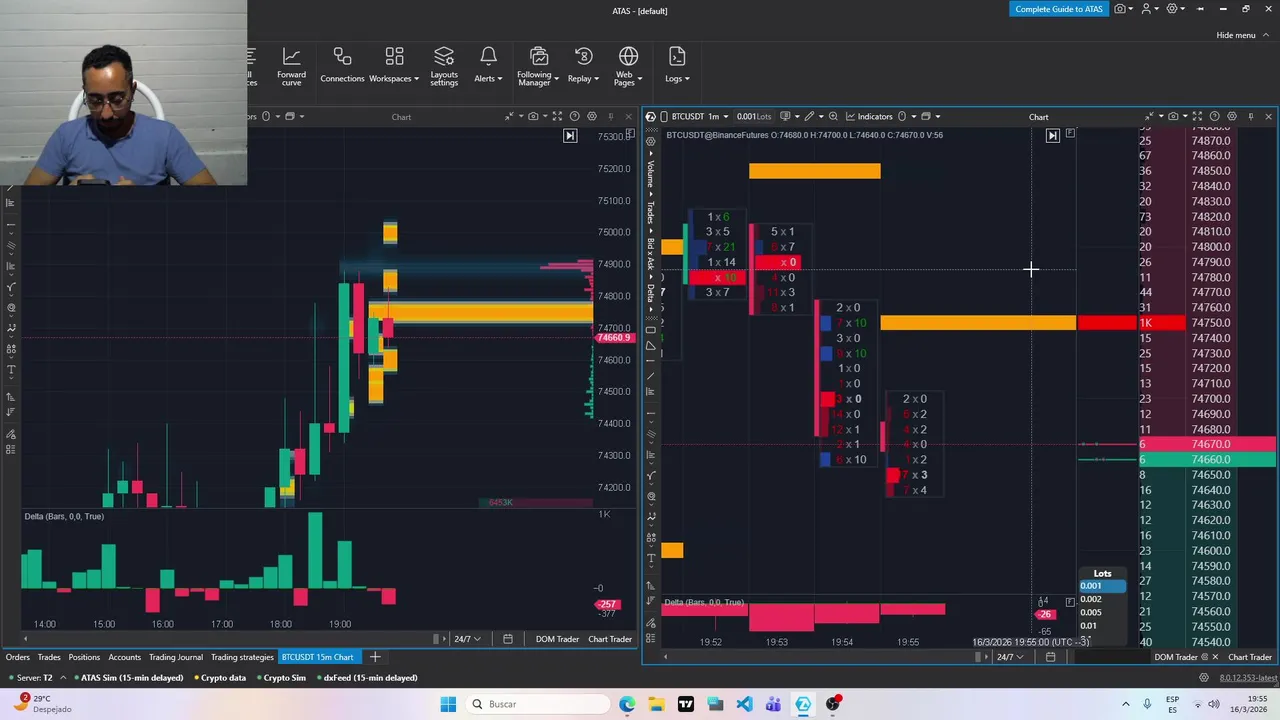Viewport: 1280px width, 720px height.
Task: Open settings gear in right chart header
Action: point(1232,116)
